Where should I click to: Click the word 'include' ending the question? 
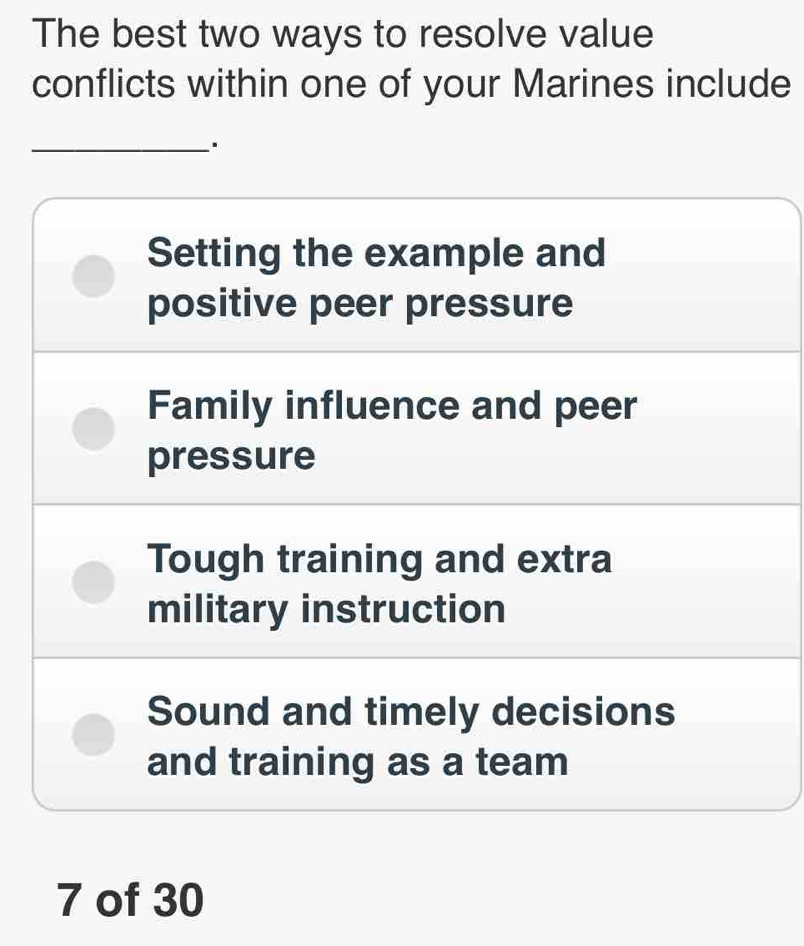click(x=729, y=83)
